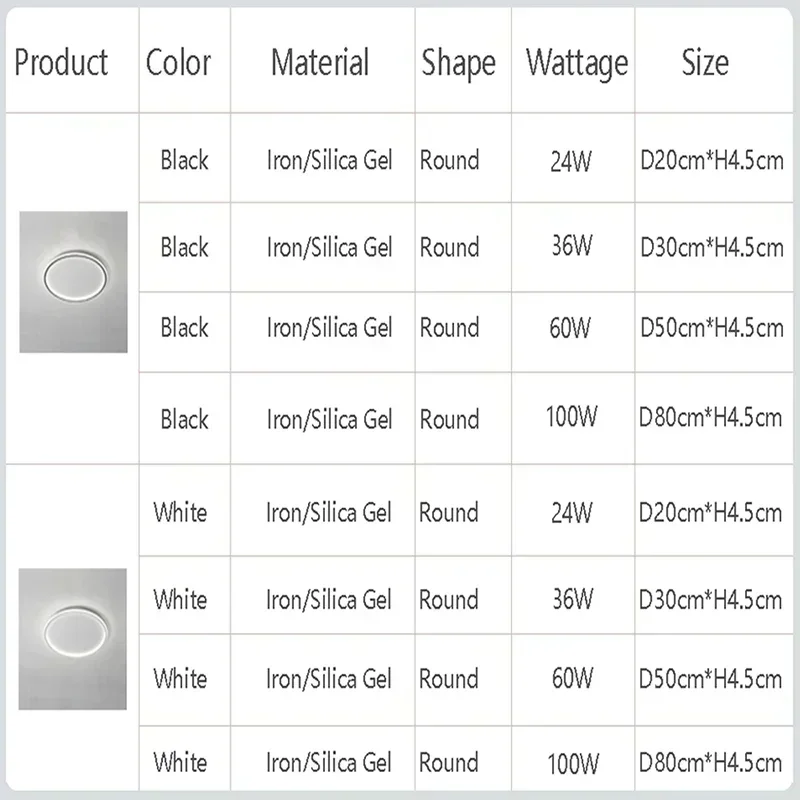Screen dimensions: 800x800
Task: Click the white ceiling light product thumbnail
Action: (x=72, y=639)
